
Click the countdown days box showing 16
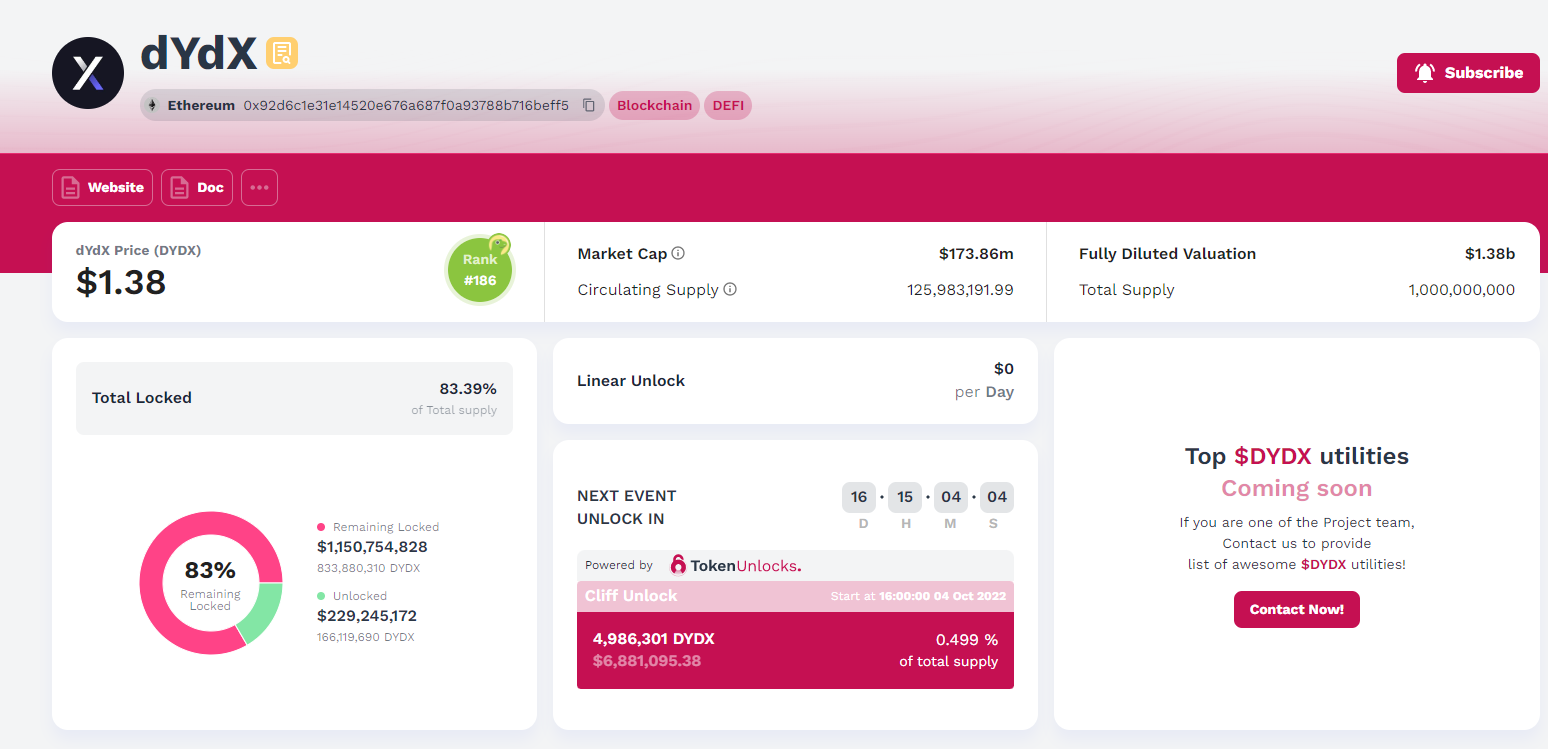(859, 497)
